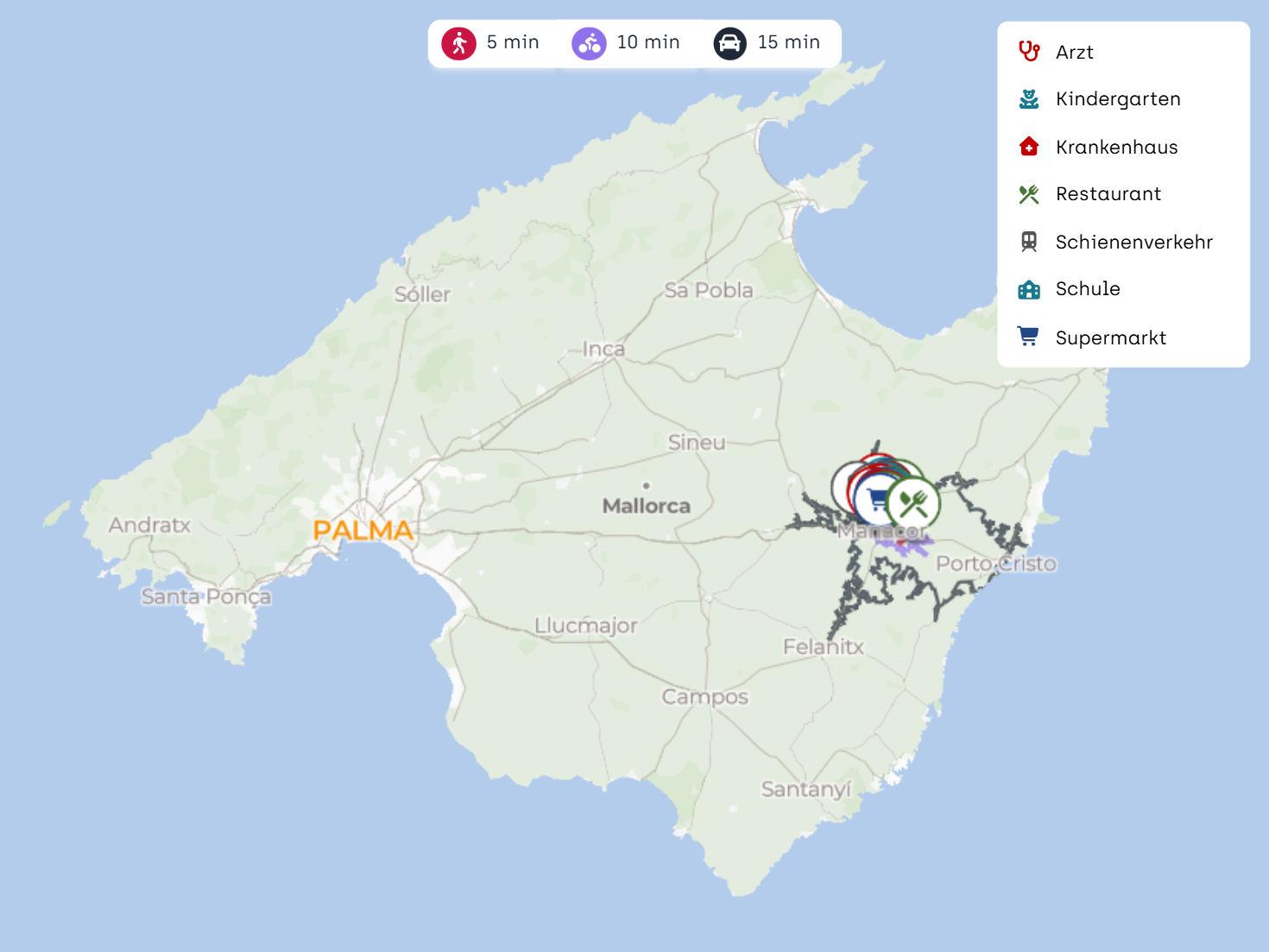Click the Porto Cristo map label

pyautogui.click(x=996, y=564)
